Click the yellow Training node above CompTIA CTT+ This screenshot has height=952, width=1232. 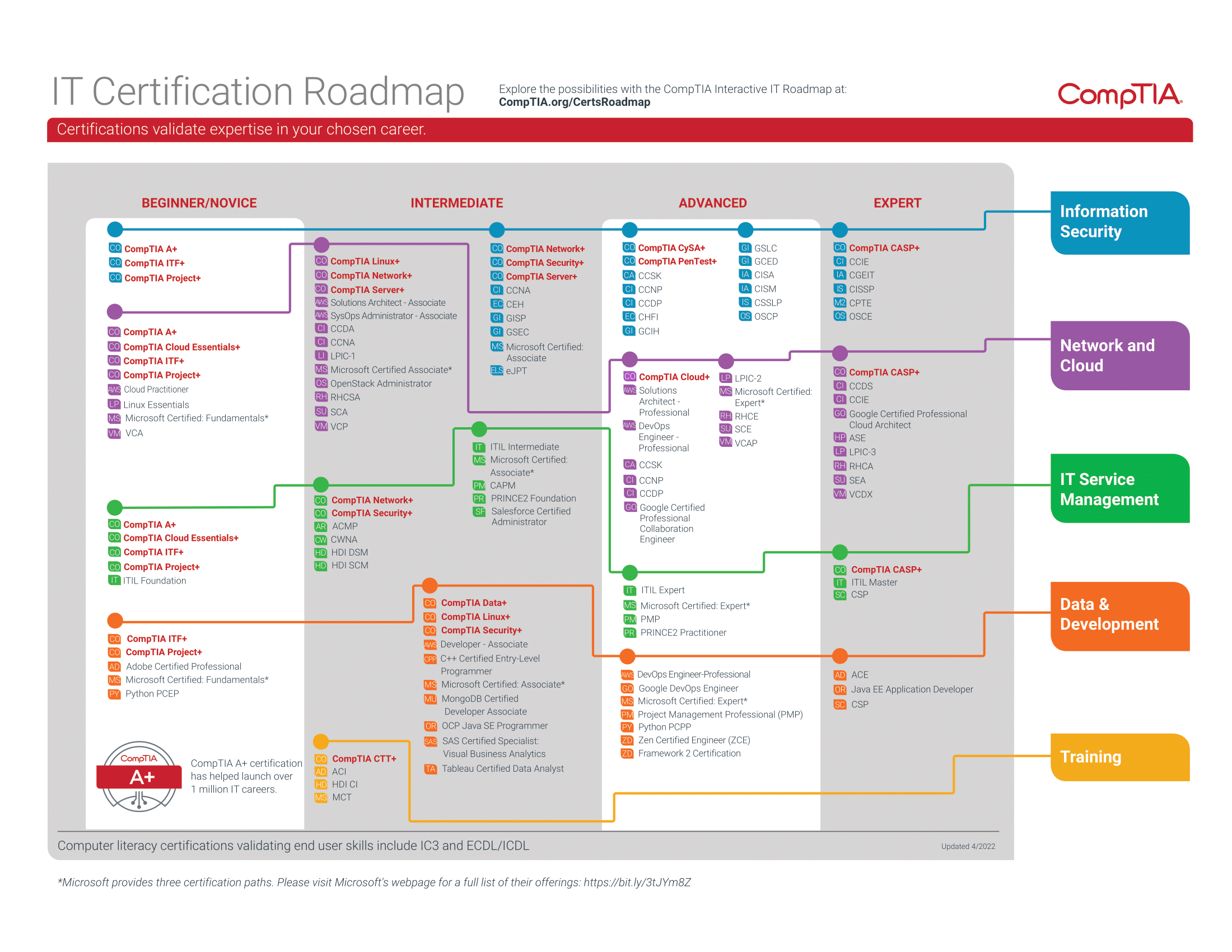click(321, 741)
